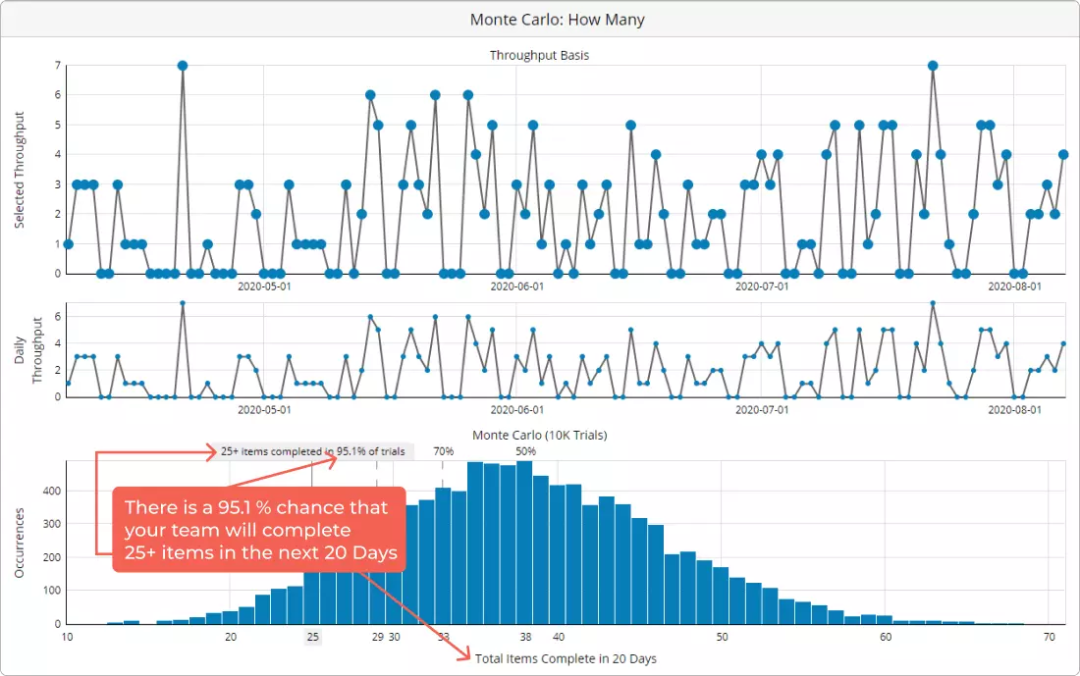Click the Throughput Basis chart title

539,55
